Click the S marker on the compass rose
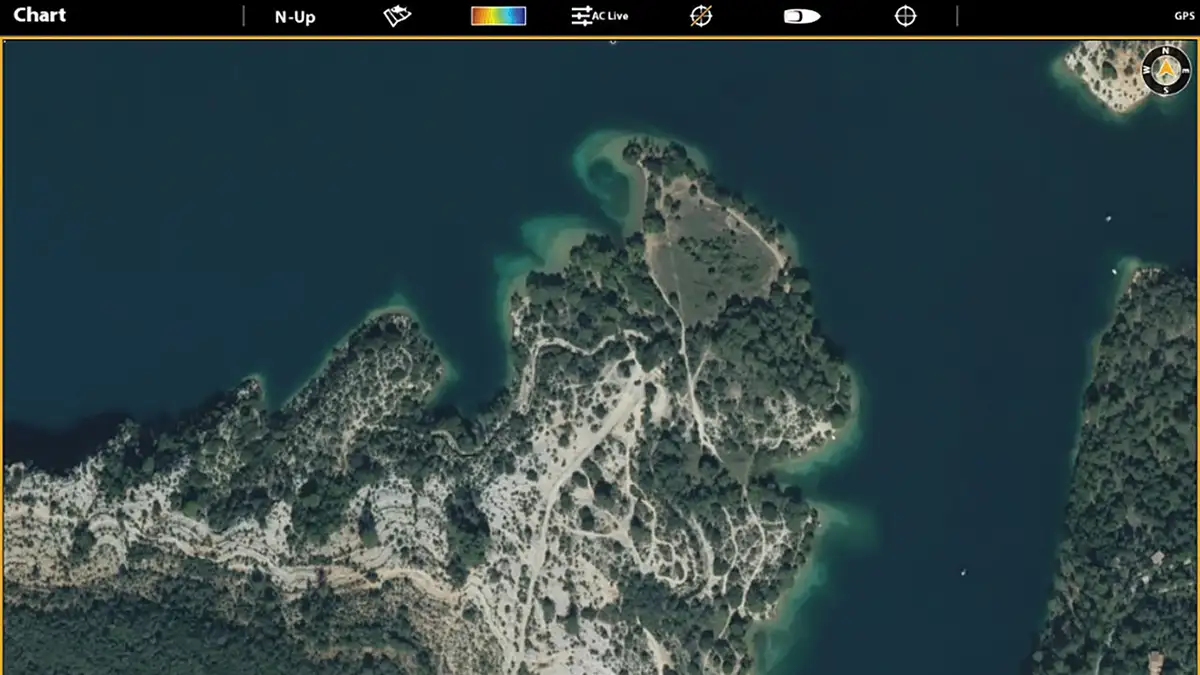The width and height of the screenshot is (1200, 675). pyautogui.click(x=1165, y=89)
